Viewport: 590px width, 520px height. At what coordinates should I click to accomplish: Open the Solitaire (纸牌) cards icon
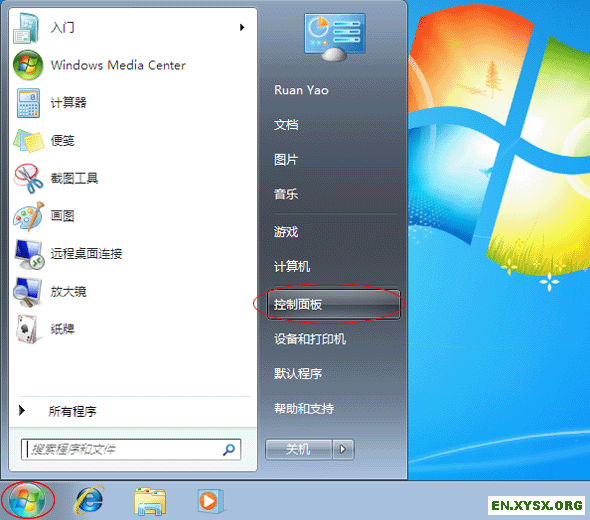27,329
